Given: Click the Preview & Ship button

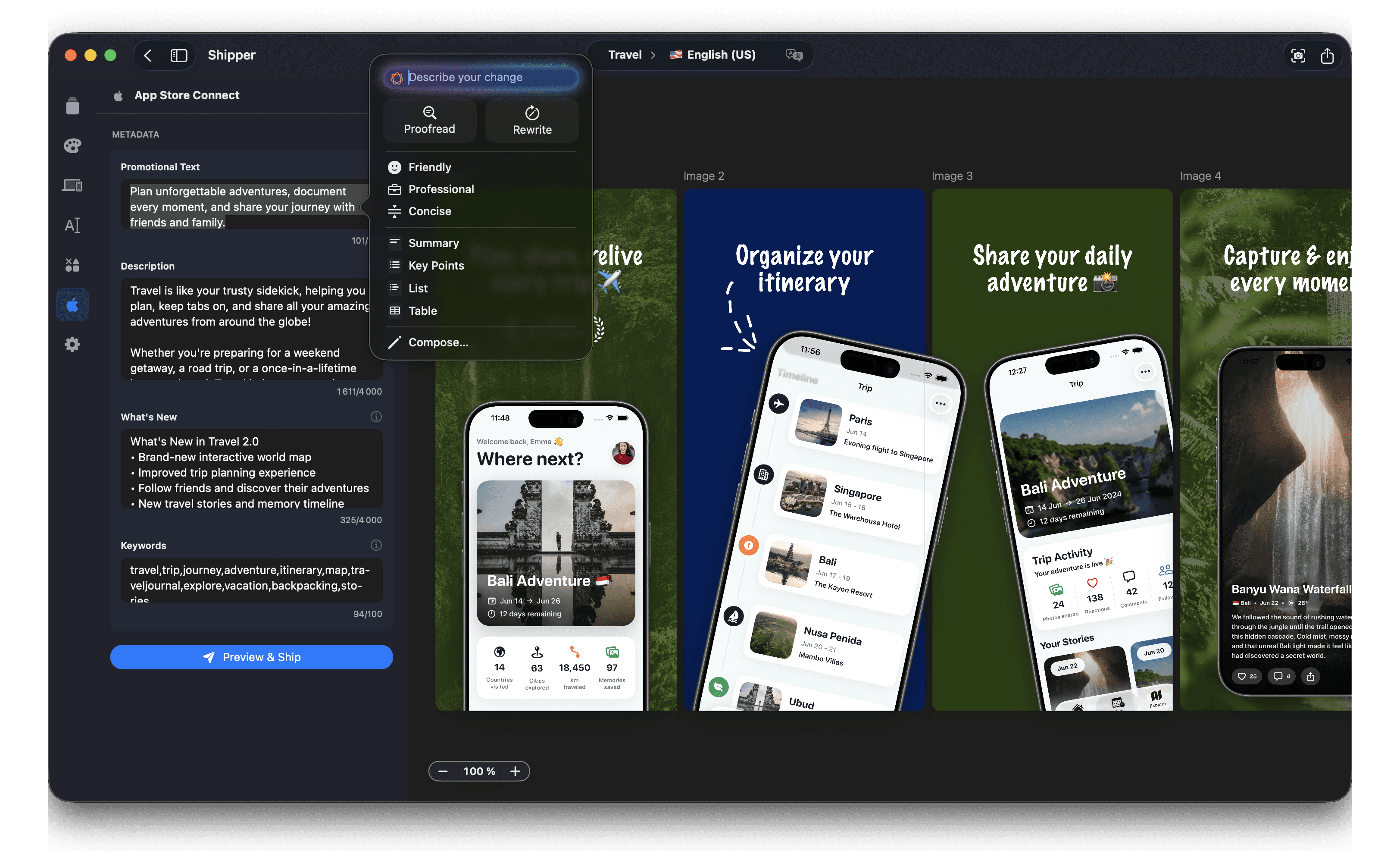Looking at the screenshot, I should [251, 657].
